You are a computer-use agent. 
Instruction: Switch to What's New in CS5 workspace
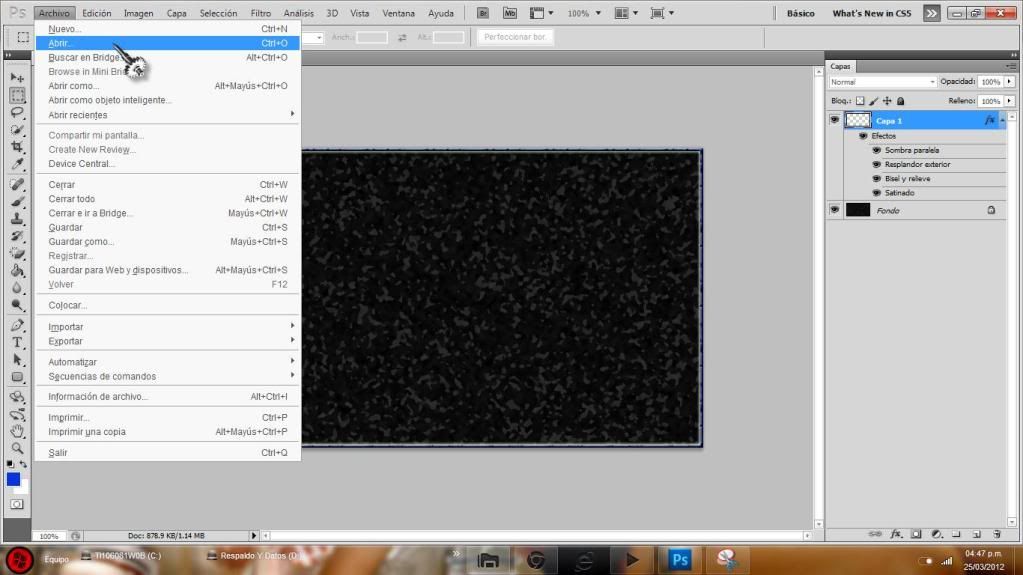tap(872, 13)
